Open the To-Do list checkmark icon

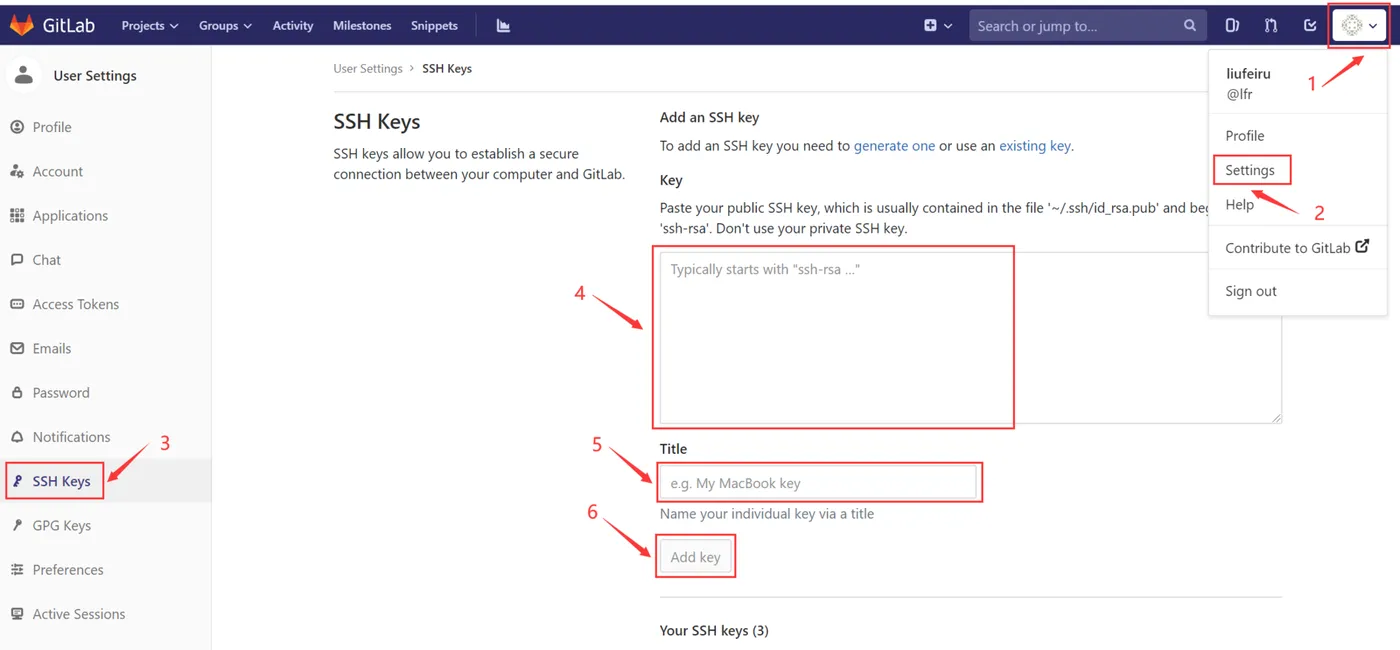tap(1310, 25)
